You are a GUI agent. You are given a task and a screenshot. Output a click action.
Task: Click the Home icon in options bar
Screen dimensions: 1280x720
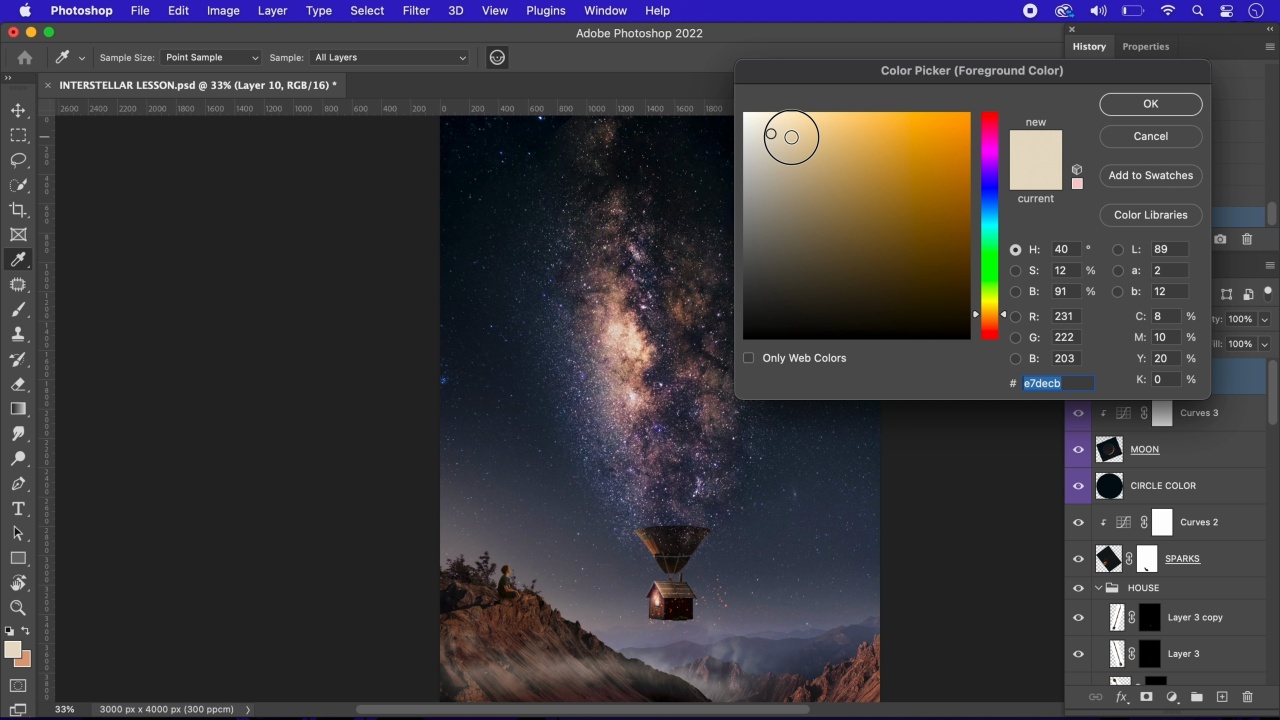click(x=25, y=58)
